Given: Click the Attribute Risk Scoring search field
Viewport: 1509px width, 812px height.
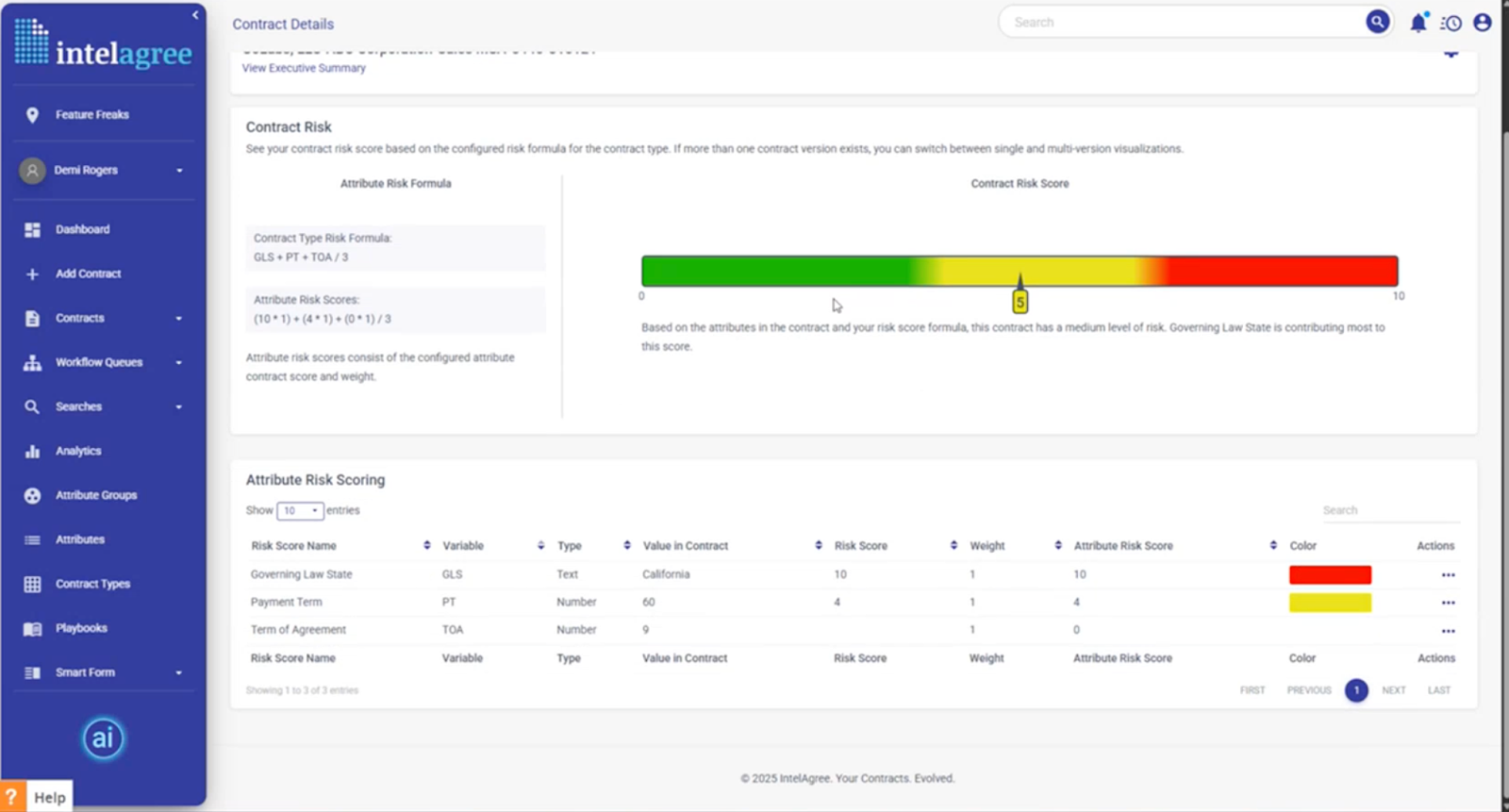Looking at the screenshot, I should (x=1390, y=510).
